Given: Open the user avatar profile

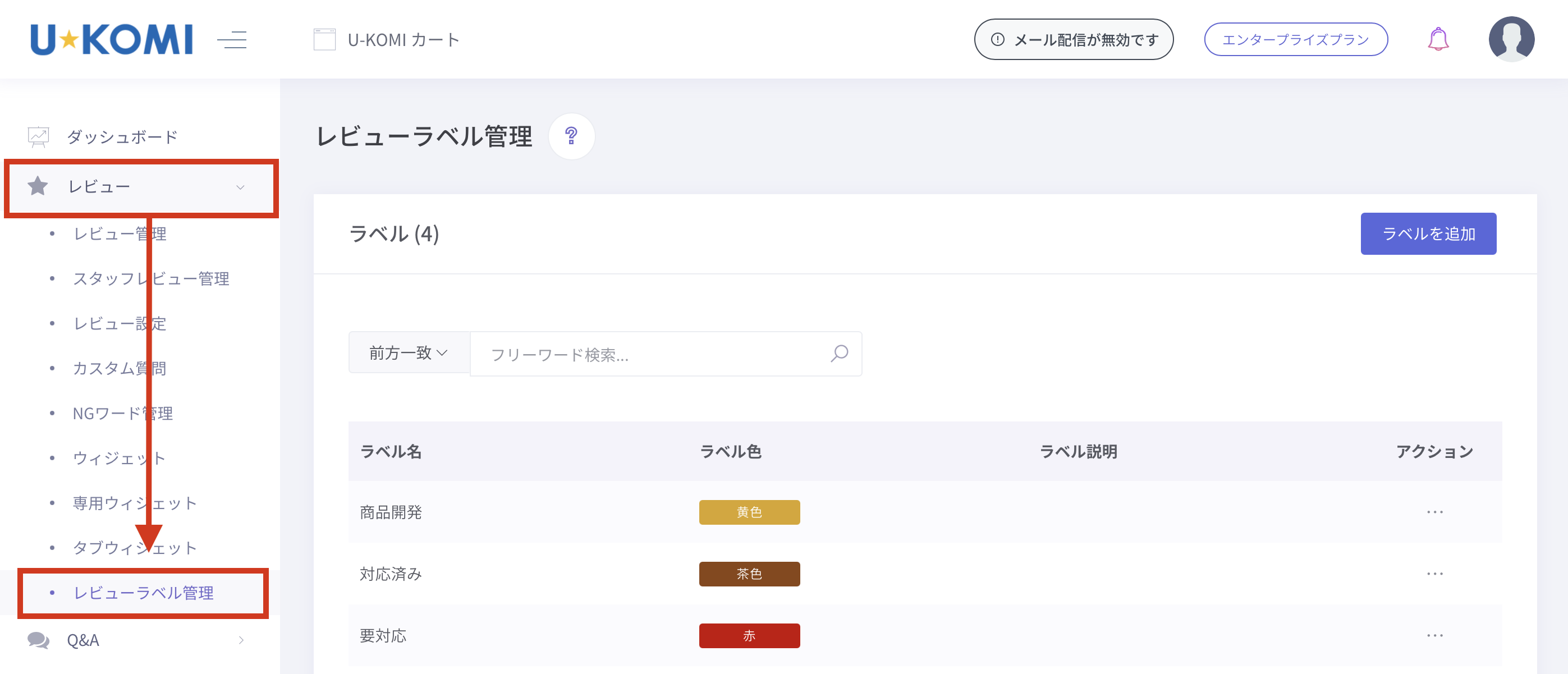Looking at the screenshot, I should click(x=1511, y=40).
